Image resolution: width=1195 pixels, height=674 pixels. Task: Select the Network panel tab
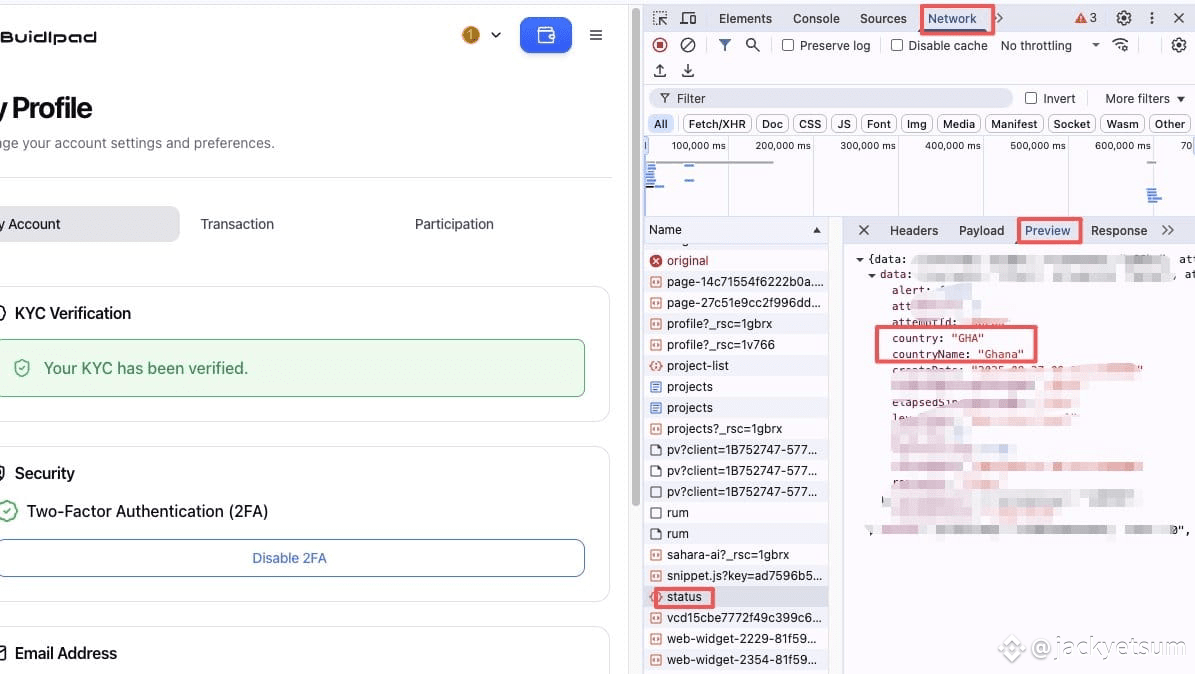pyautogui.click(x=952, y=18)
